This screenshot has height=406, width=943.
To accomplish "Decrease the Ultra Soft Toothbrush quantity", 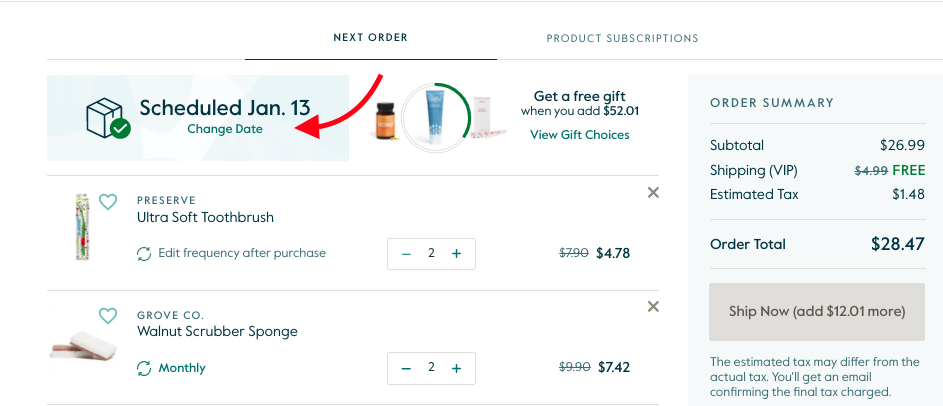I will pyautogui.click(x=406, y=254).
